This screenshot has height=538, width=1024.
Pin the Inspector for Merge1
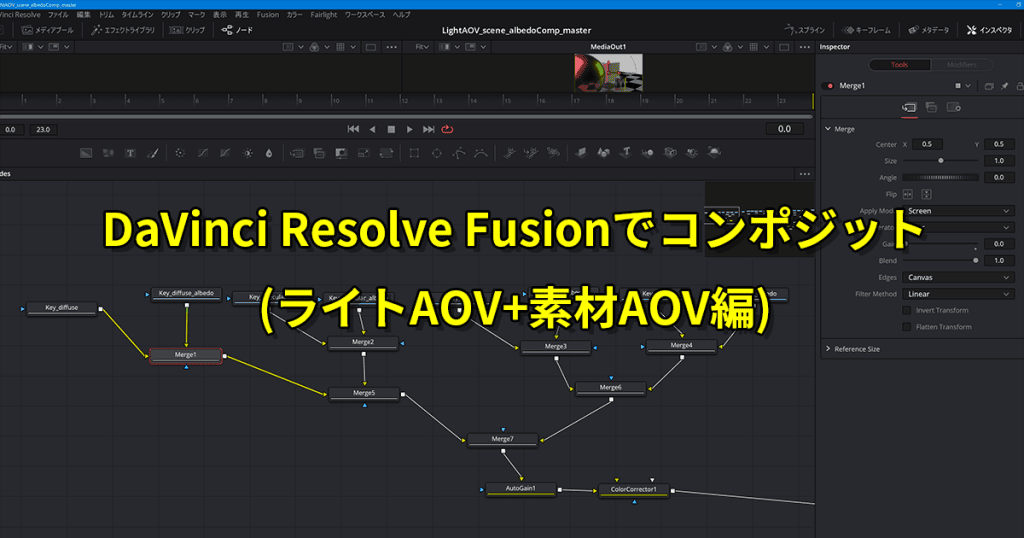[x=1003, y=86]
